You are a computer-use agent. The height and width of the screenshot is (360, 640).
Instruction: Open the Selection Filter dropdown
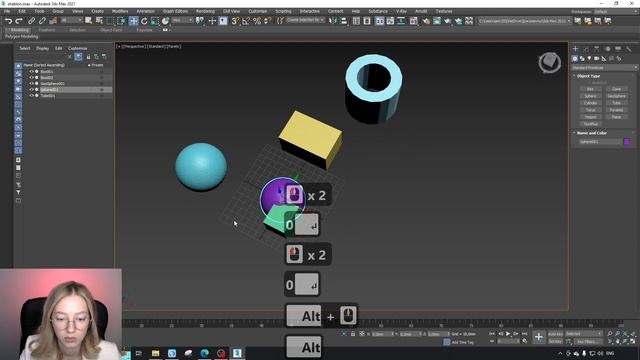pos(71,20)
